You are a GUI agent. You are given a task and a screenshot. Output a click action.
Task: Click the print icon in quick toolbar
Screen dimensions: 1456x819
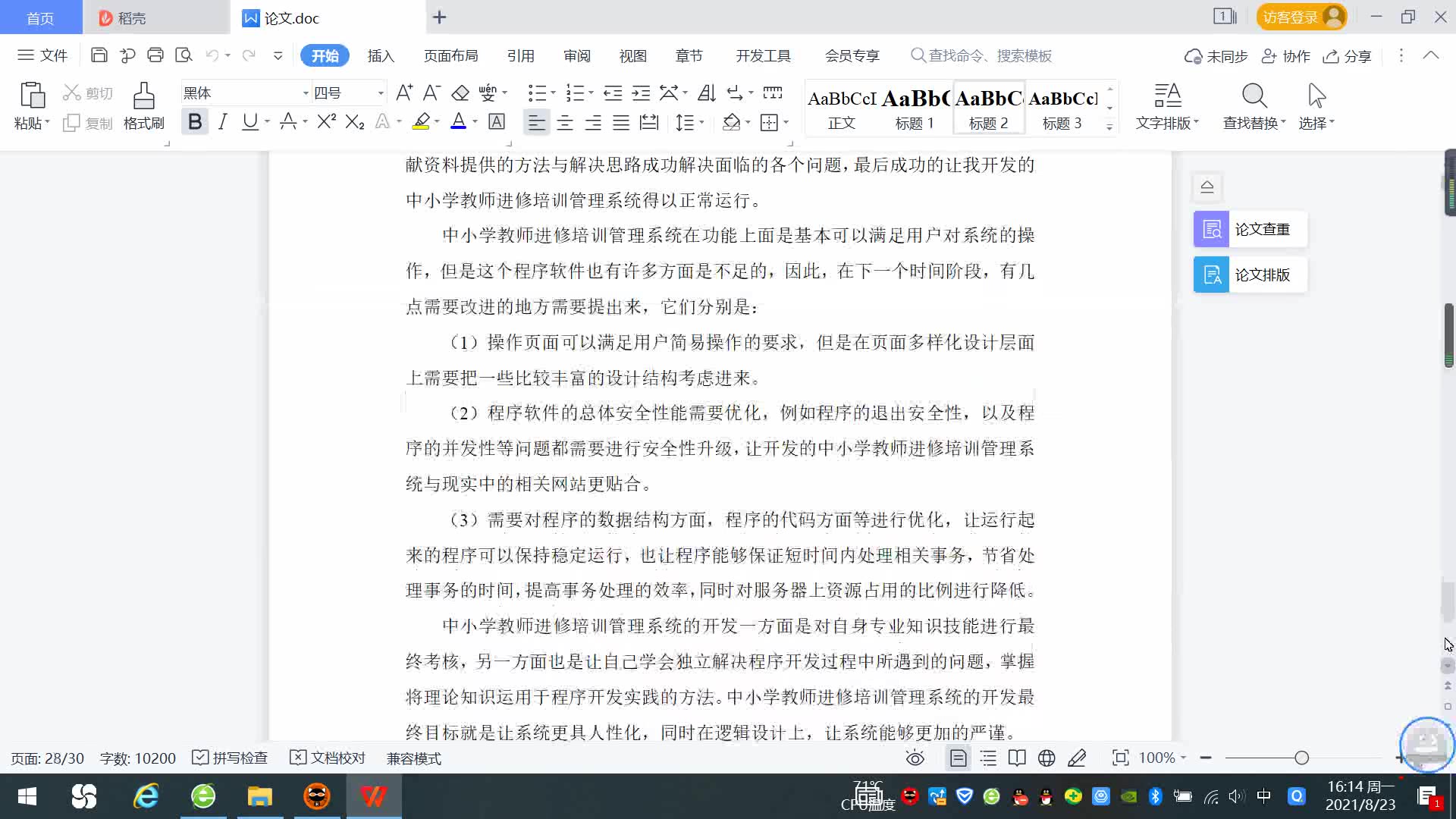(x=155, y=55)
